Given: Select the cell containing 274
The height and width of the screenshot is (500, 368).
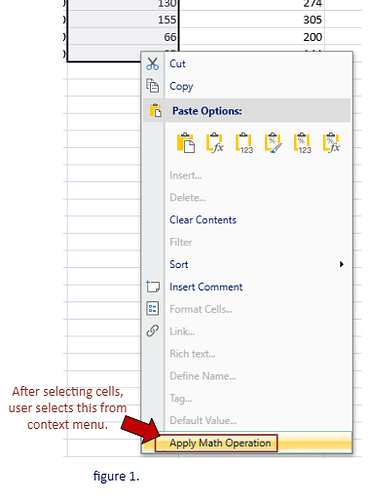Looking at the screenshot, I should tap(251, 5).
